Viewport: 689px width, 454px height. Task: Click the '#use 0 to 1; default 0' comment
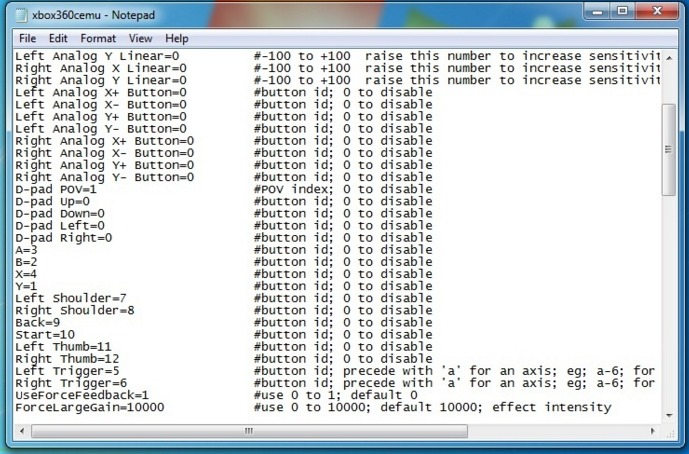[336, 396]
